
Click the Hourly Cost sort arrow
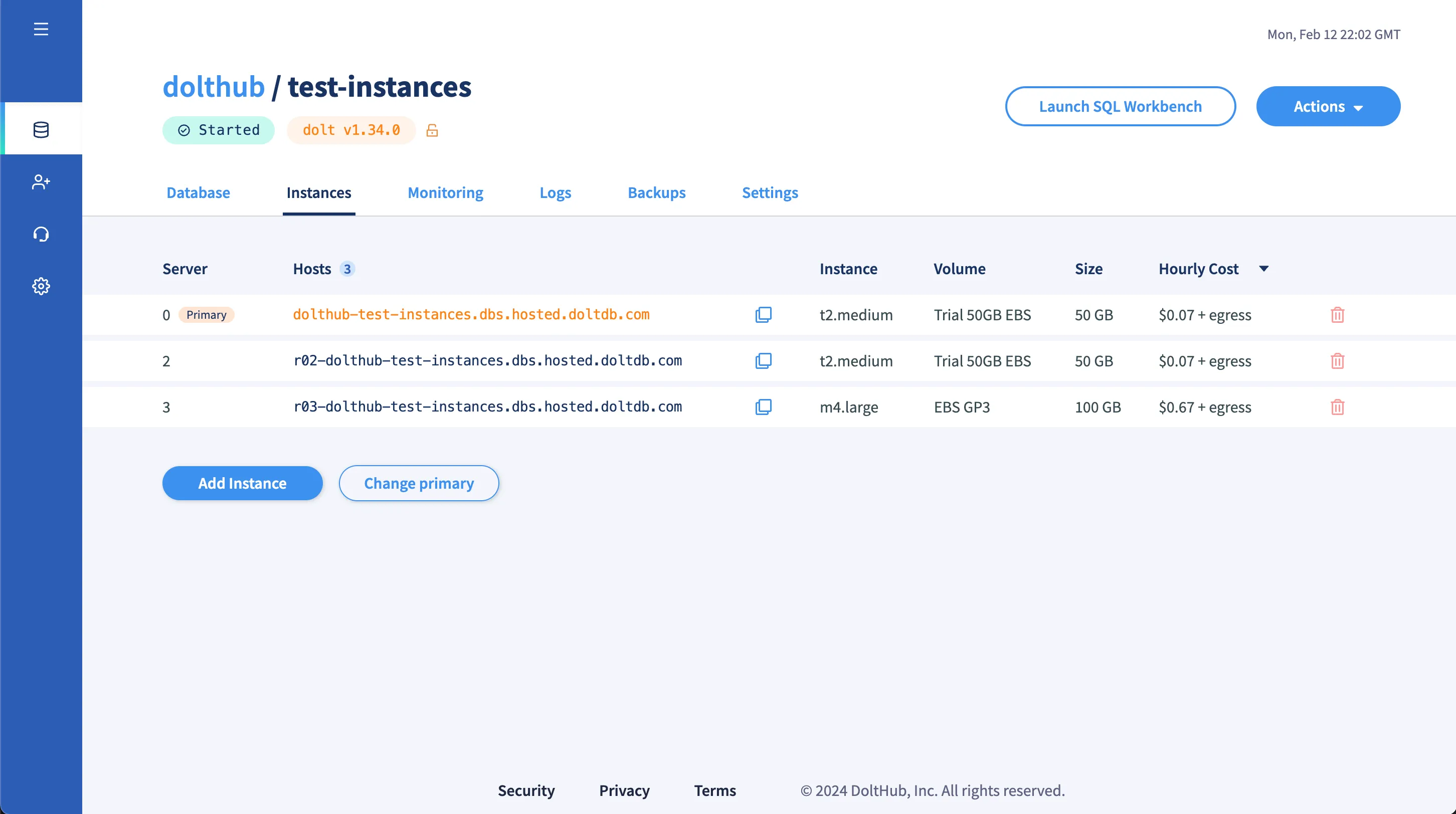1264,269
